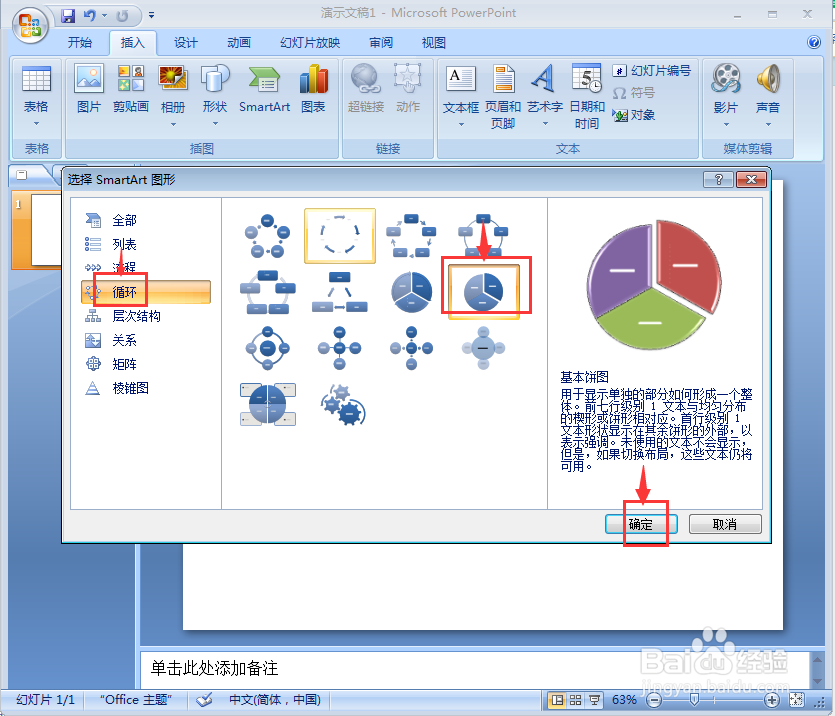
Task: Switch to slide sorter view
Action: coord(576,699)
